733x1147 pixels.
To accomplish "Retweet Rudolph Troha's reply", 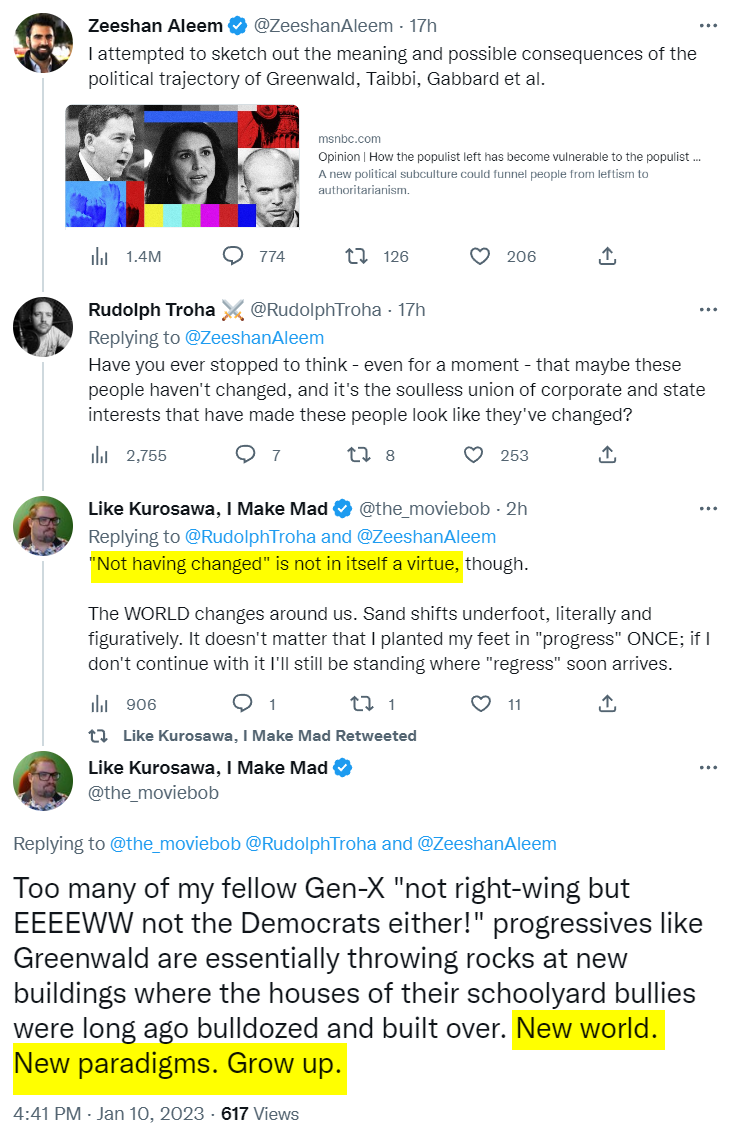I will [x=357, y=455].
